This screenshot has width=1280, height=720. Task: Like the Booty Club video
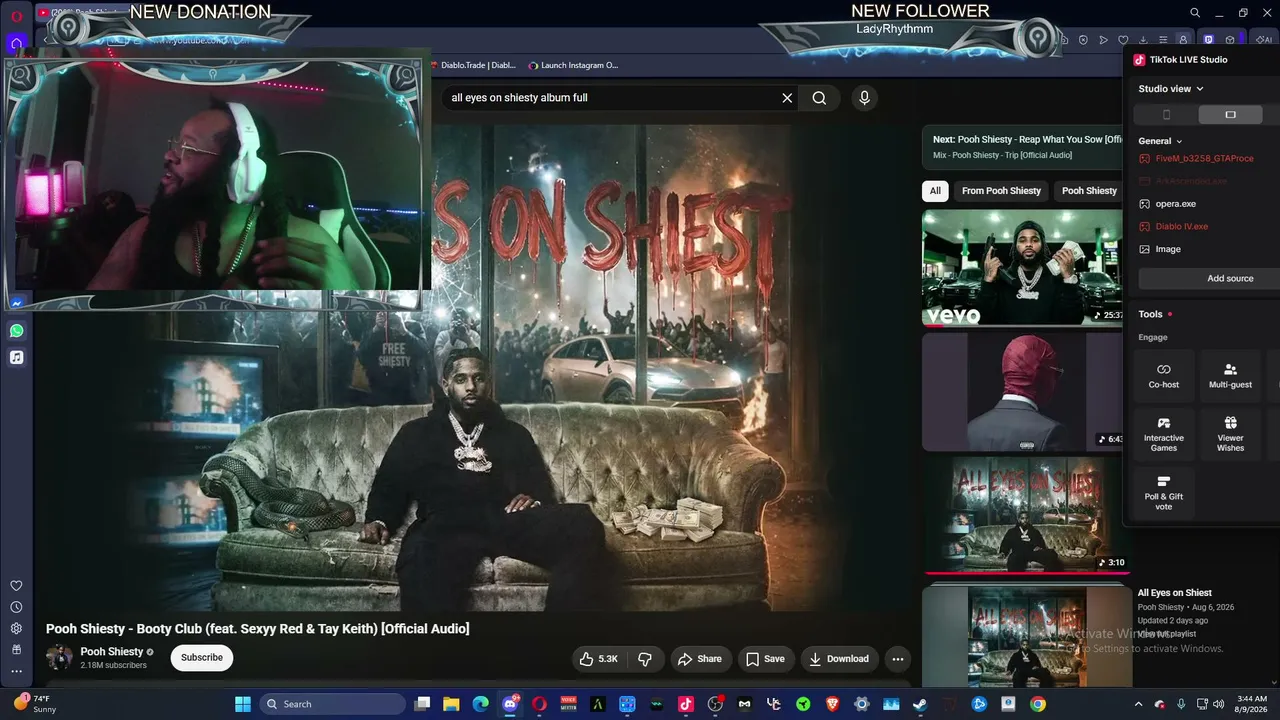598,659
